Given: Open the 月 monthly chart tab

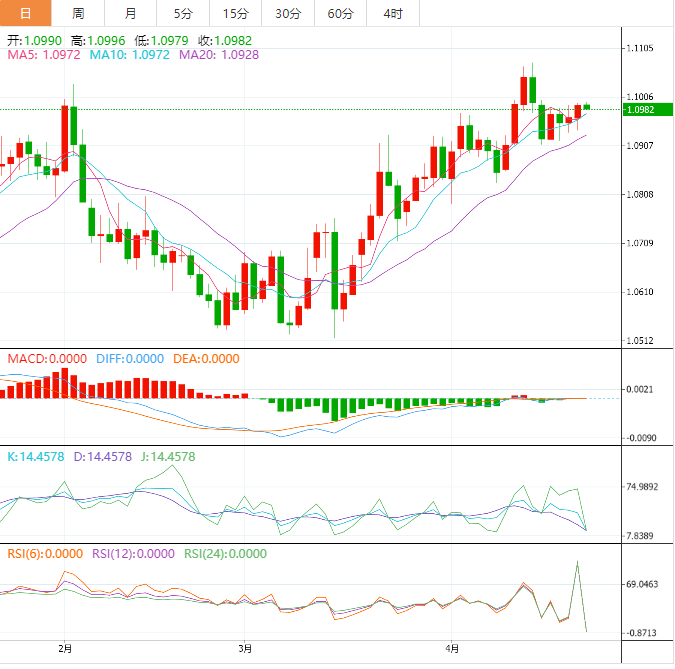Looking at the screenshot, I should click(x=131, y=13).
